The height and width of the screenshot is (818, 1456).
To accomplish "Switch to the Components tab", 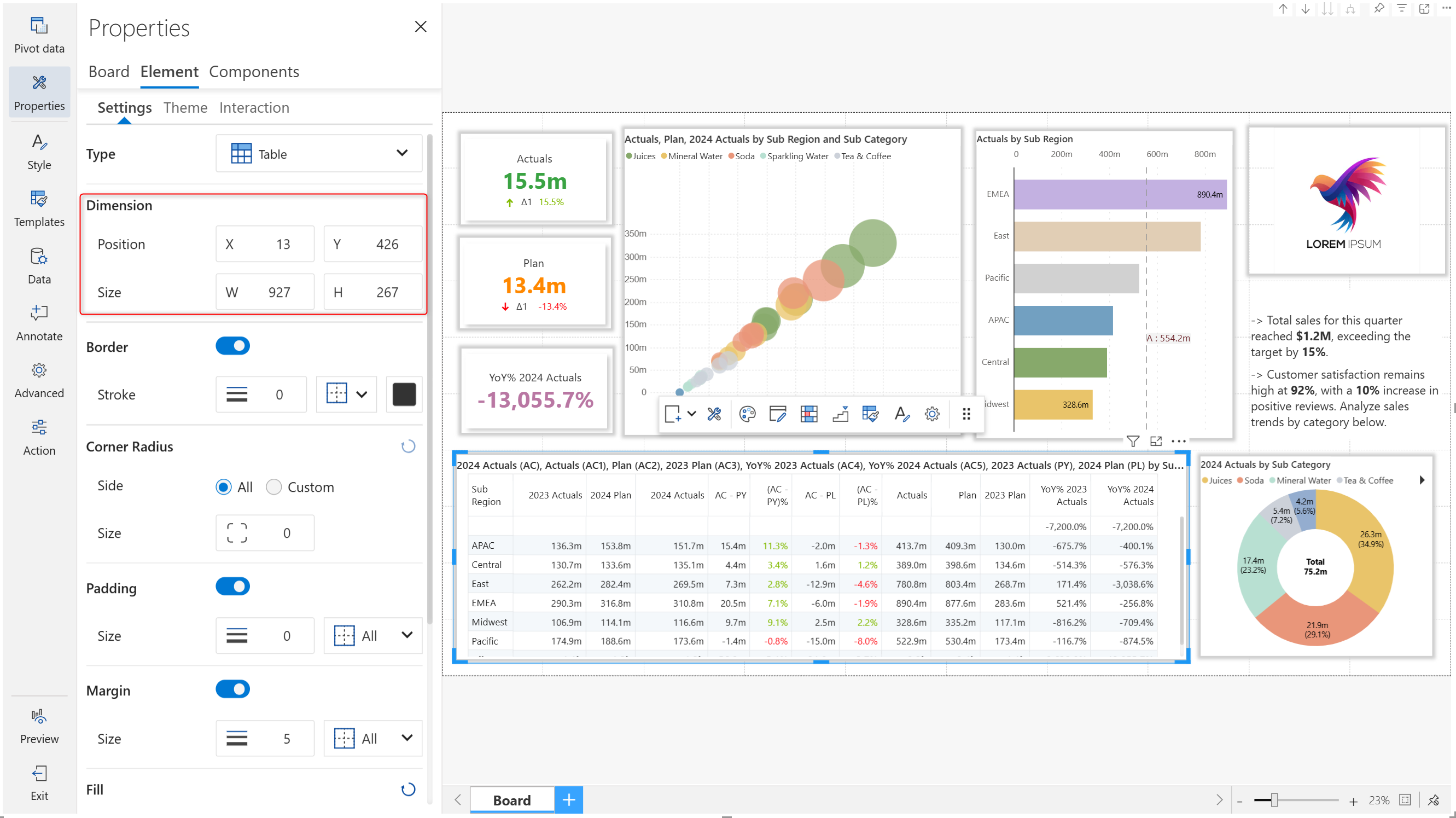I will (254, 72).
